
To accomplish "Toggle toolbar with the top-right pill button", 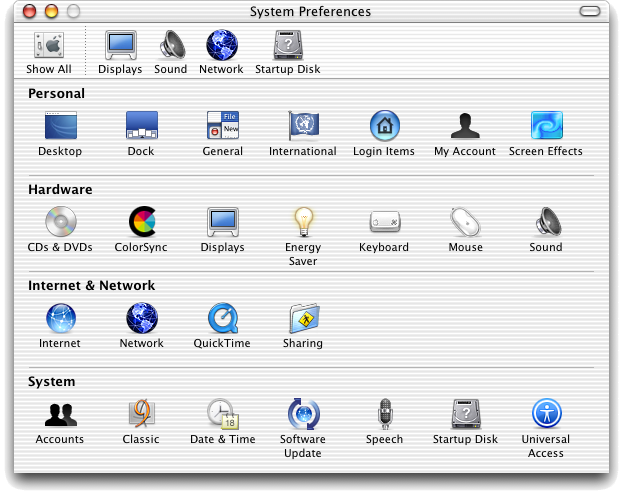I will [590, 11].
